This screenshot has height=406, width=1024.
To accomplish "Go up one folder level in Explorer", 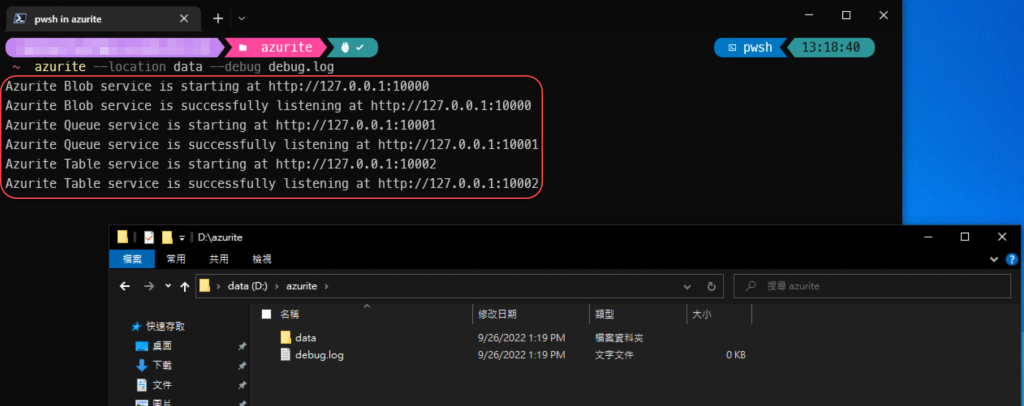I will click(185, 286).
